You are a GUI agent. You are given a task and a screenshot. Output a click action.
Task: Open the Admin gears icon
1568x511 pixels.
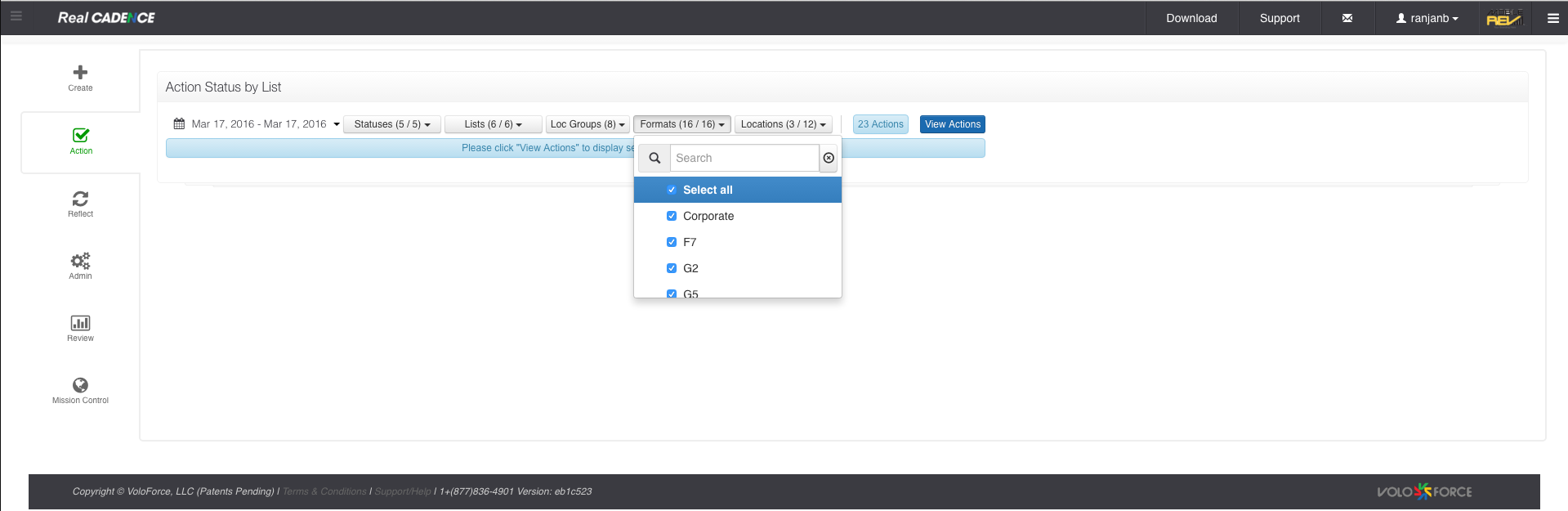coord(80,261)
